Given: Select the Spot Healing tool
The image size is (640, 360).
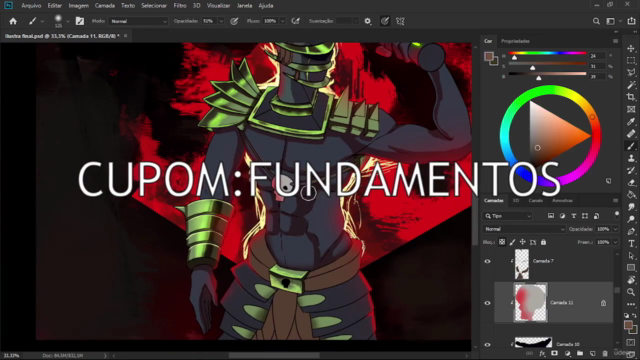Looking at the screenshot, I should point(631,133).
